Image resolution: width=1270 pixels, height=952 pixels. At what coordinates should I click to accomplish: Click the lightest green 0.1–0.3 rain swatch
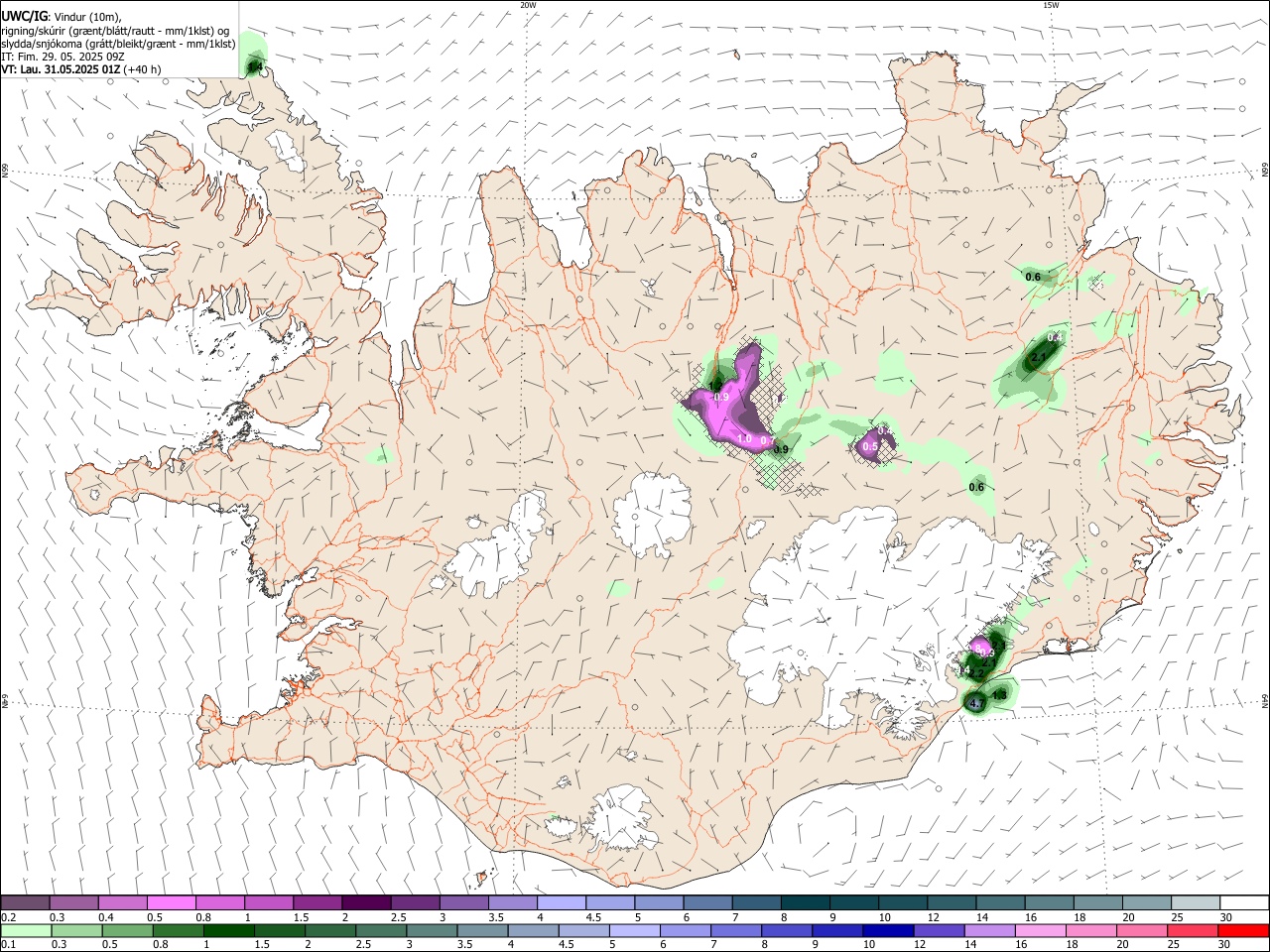click(x=26, y=931)
